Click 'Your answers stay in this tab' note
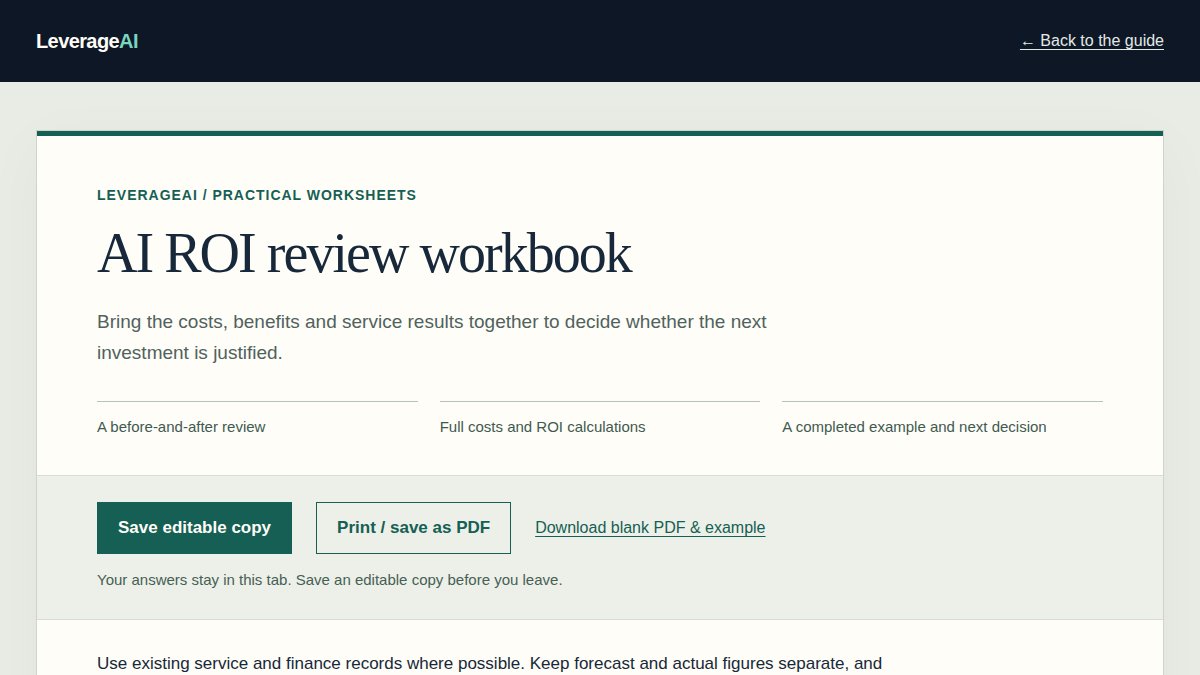The image size is (1200, 675). [x=329, y=580]
